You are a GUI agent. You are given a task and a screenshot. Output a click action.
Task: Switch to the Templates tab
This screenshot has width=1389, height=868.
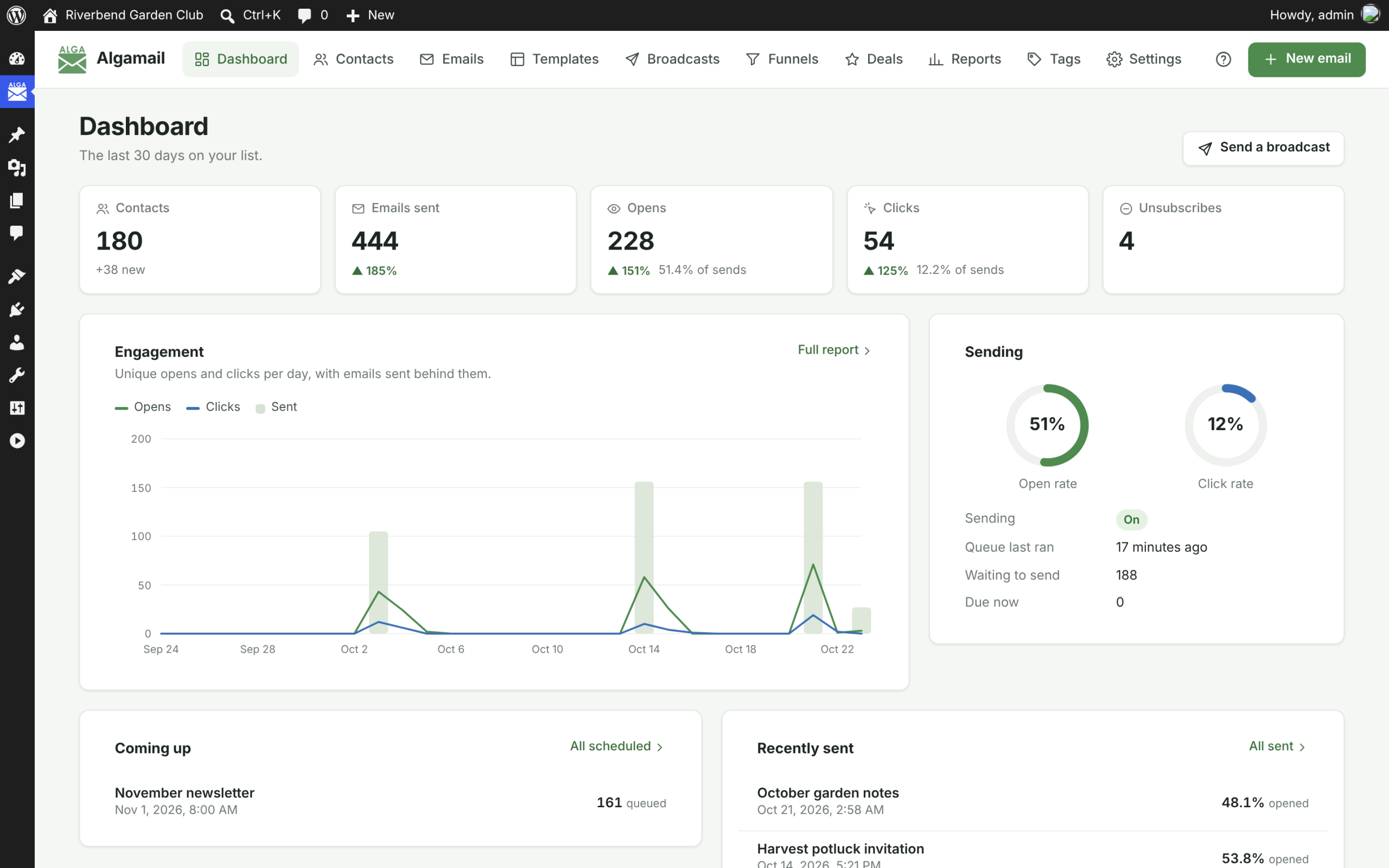[555, 59]
